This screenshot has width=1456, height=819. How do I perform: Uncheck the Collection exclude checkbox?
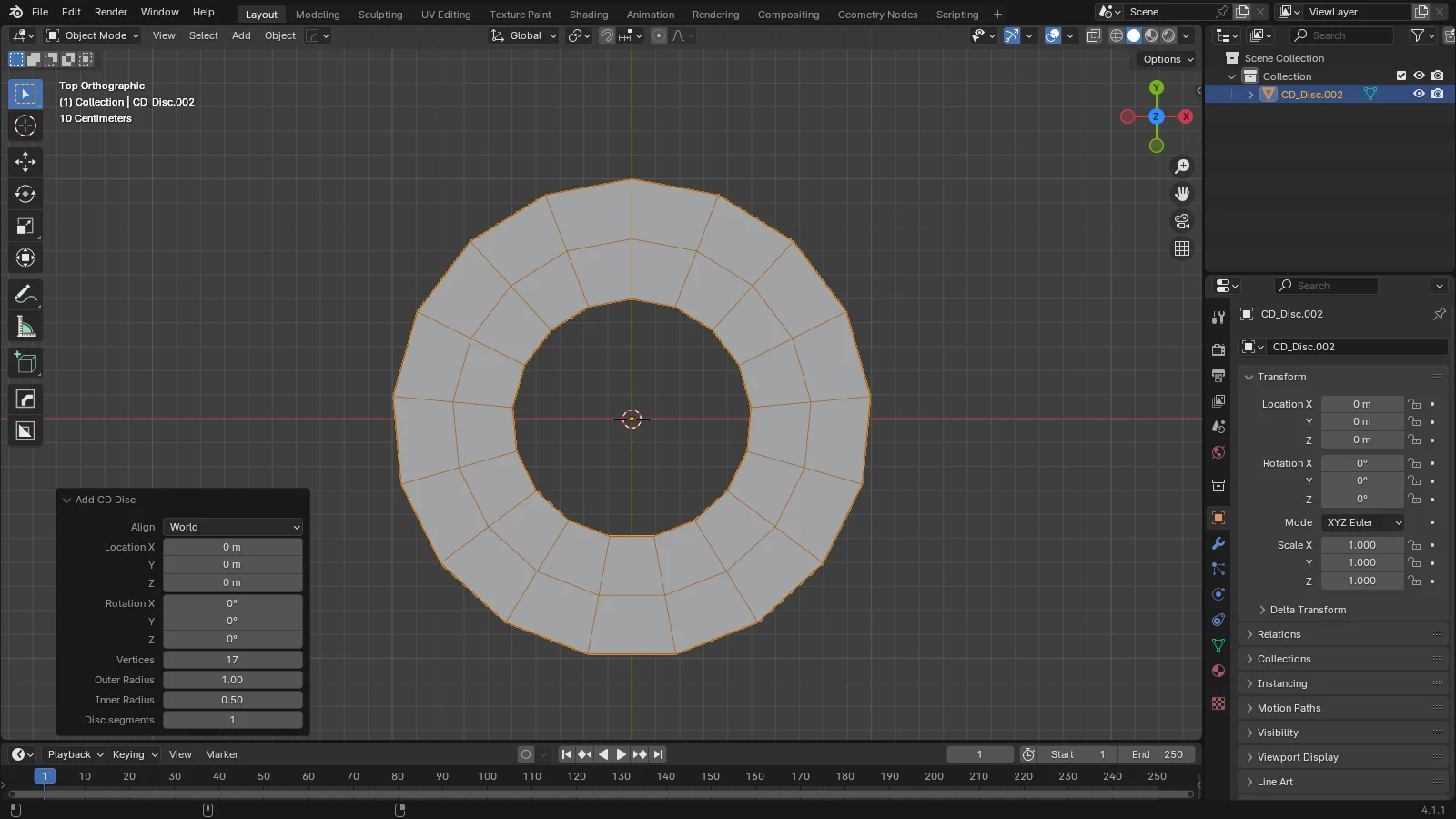pos(1401,76)
